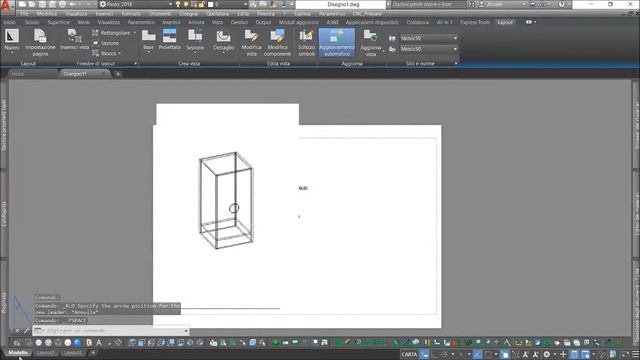Click the Modifica componenti icon
The width and height of the screenshot is (640, 360).
pyautogui.click(x=278, y=36)
